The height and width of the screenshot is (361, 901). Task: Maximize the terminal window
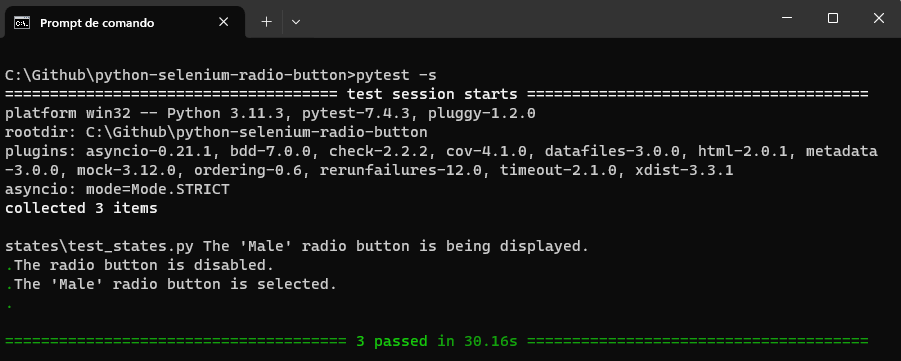tap(833, 18)
